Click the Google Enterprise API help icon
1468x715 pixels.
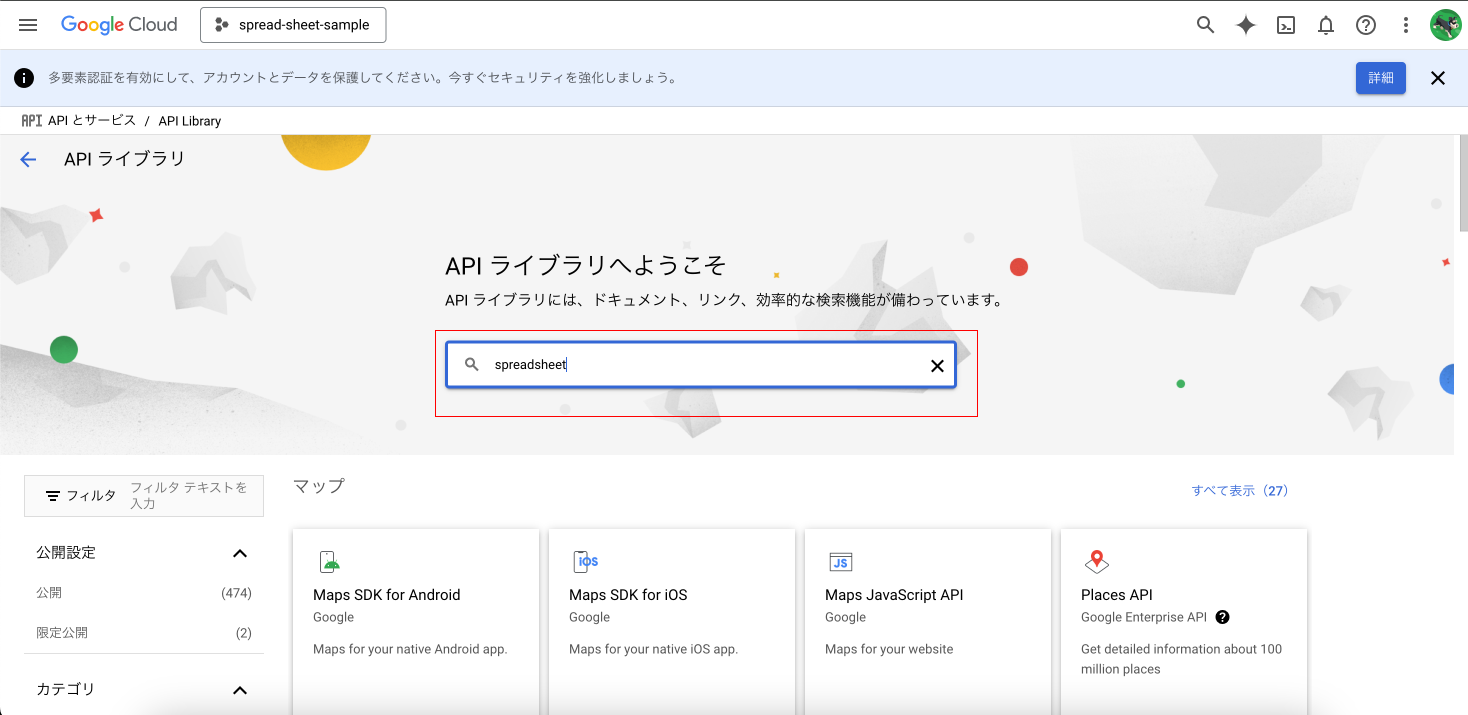pyautogui.click(x=1222, y=617)
